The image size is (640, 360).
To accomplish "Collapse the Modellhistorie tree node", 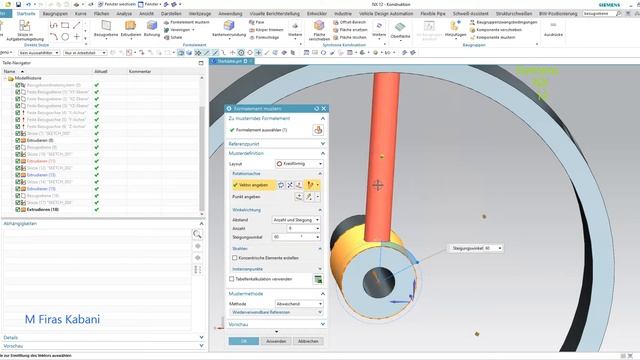I will pyautogui.click(x=5, y=78).
